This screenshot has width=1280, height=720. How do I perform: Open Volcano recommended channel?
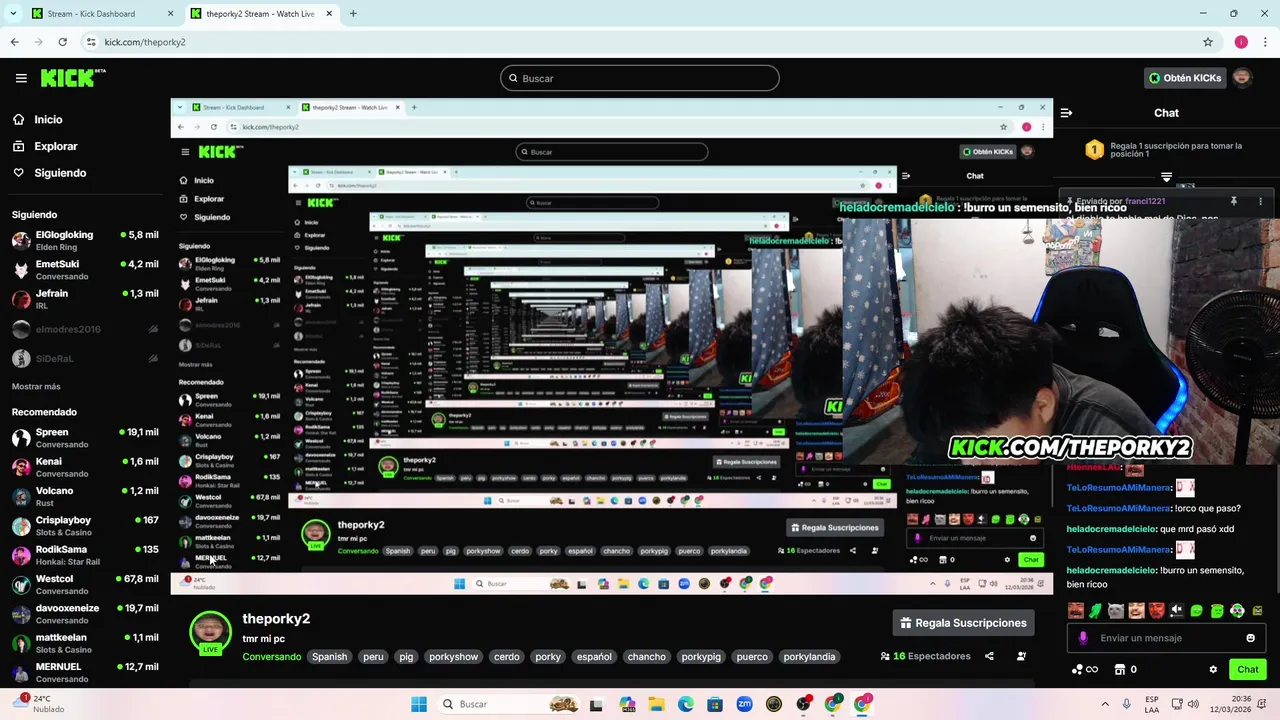pos(85,497)
